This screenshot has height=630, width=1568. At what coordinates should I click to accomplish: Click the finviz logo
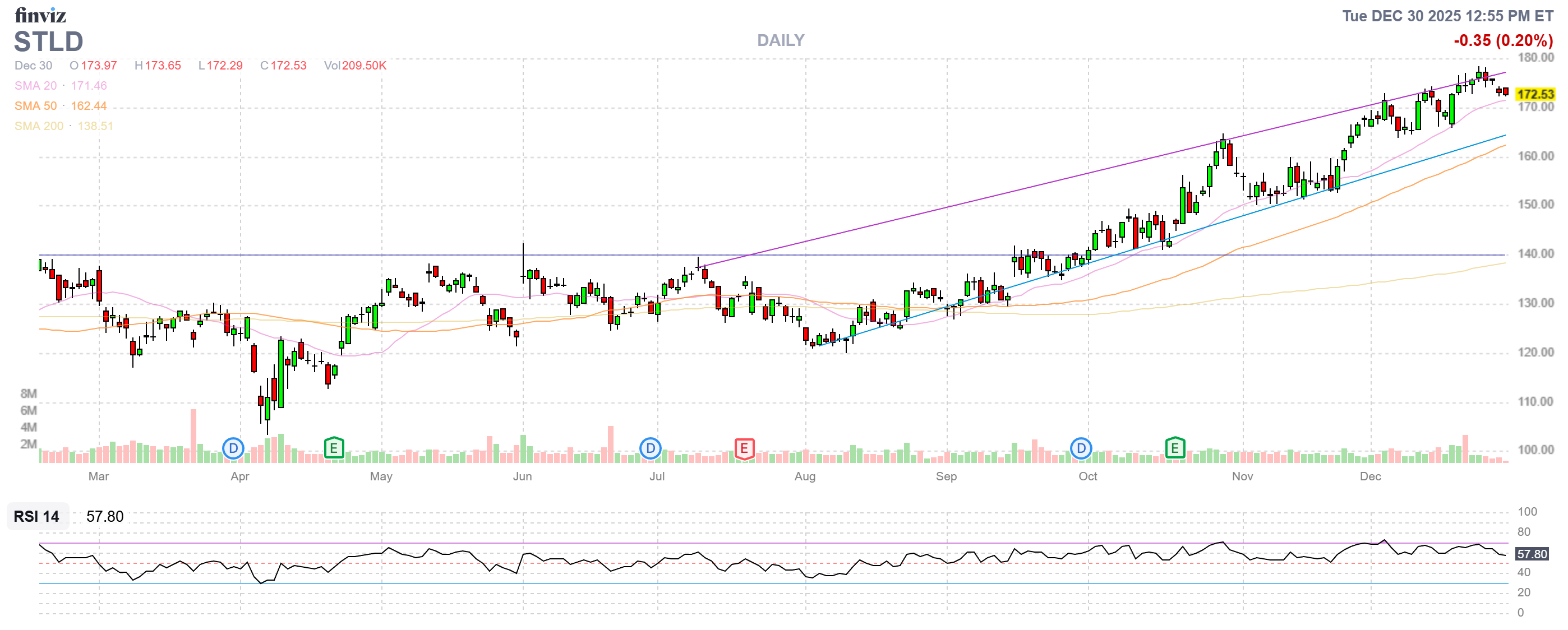tap(40, 15)
